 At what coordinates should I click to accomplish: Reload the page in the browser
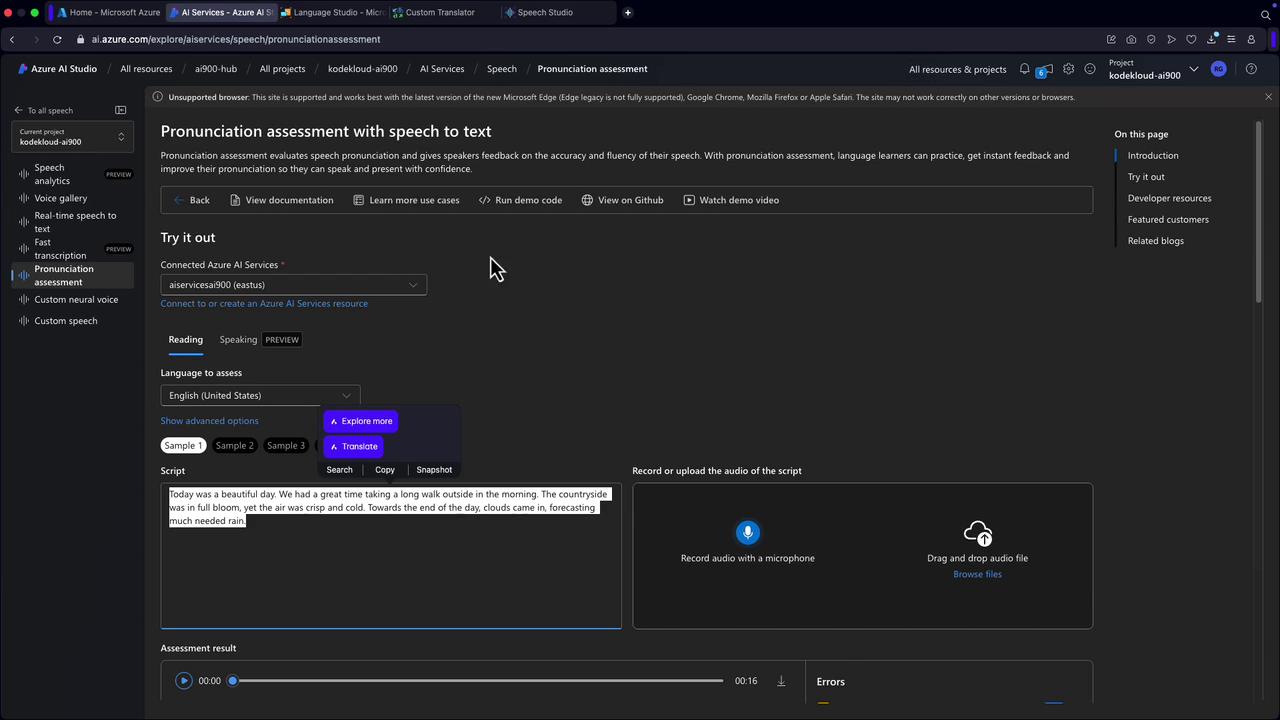[x=57, y=39]
